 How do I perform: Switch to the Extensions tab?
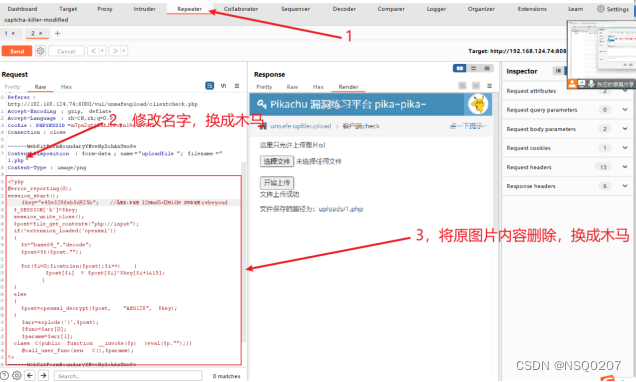532,9
